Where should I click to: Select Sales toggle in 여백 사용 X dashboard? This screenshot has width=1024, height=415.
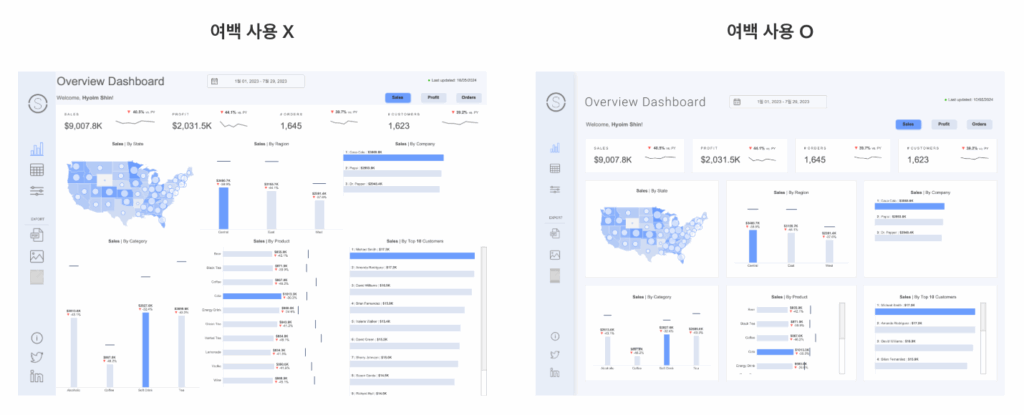(x=397, y=97)
